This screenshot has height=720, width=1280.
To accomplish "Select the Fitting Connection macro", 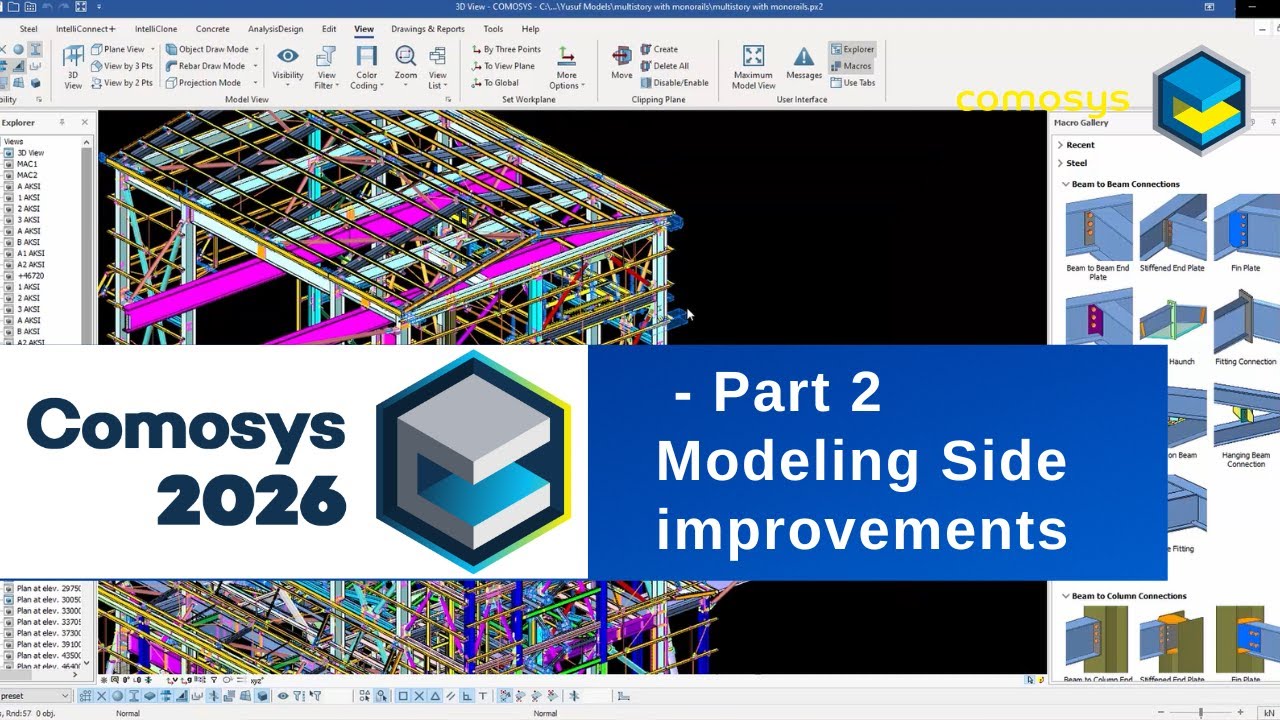I will pyautogui.click(x=1246, y=327).
